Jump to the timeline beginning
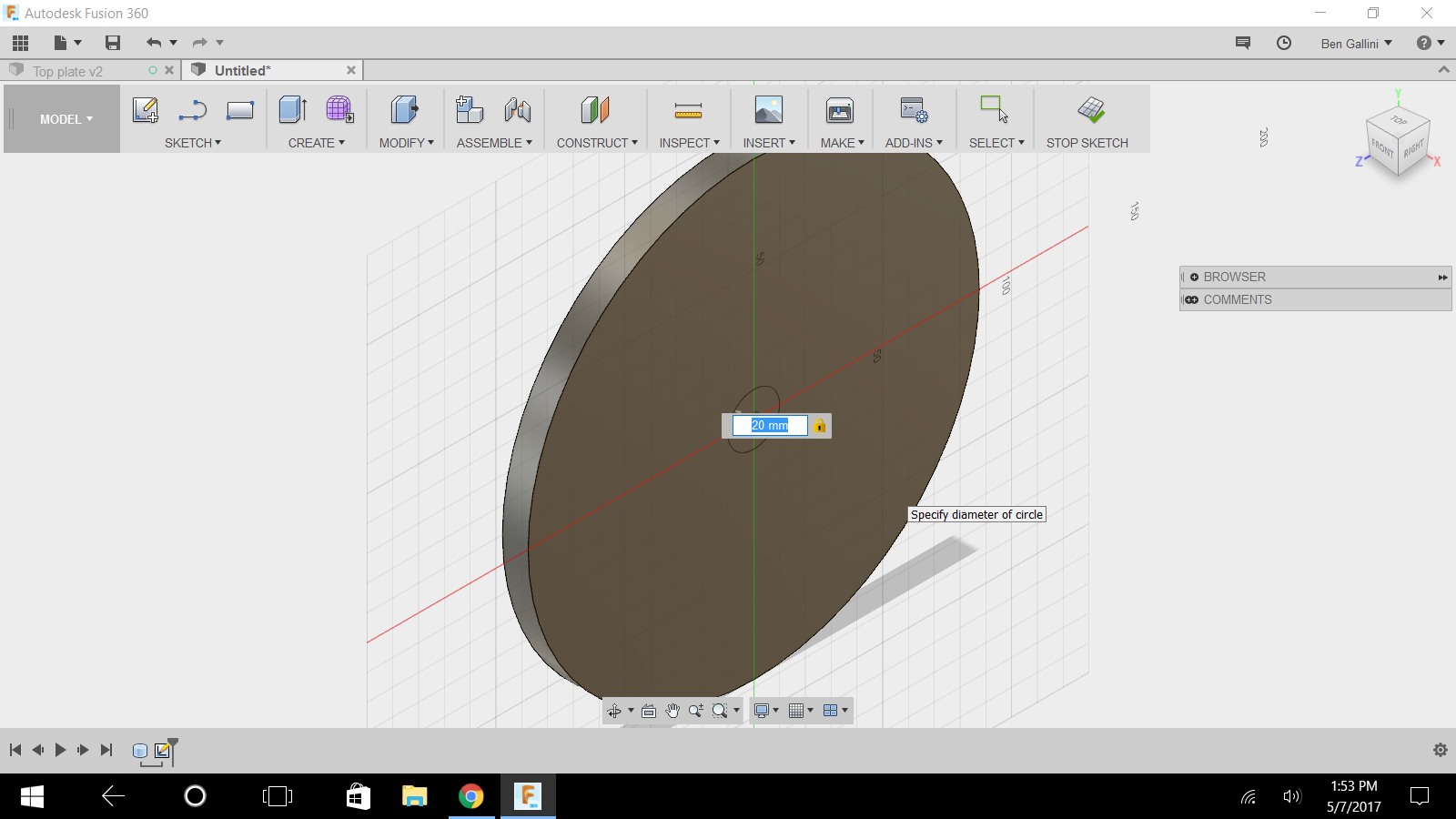The width and height of the screenshot is (1456, 819). pos(15,750)
